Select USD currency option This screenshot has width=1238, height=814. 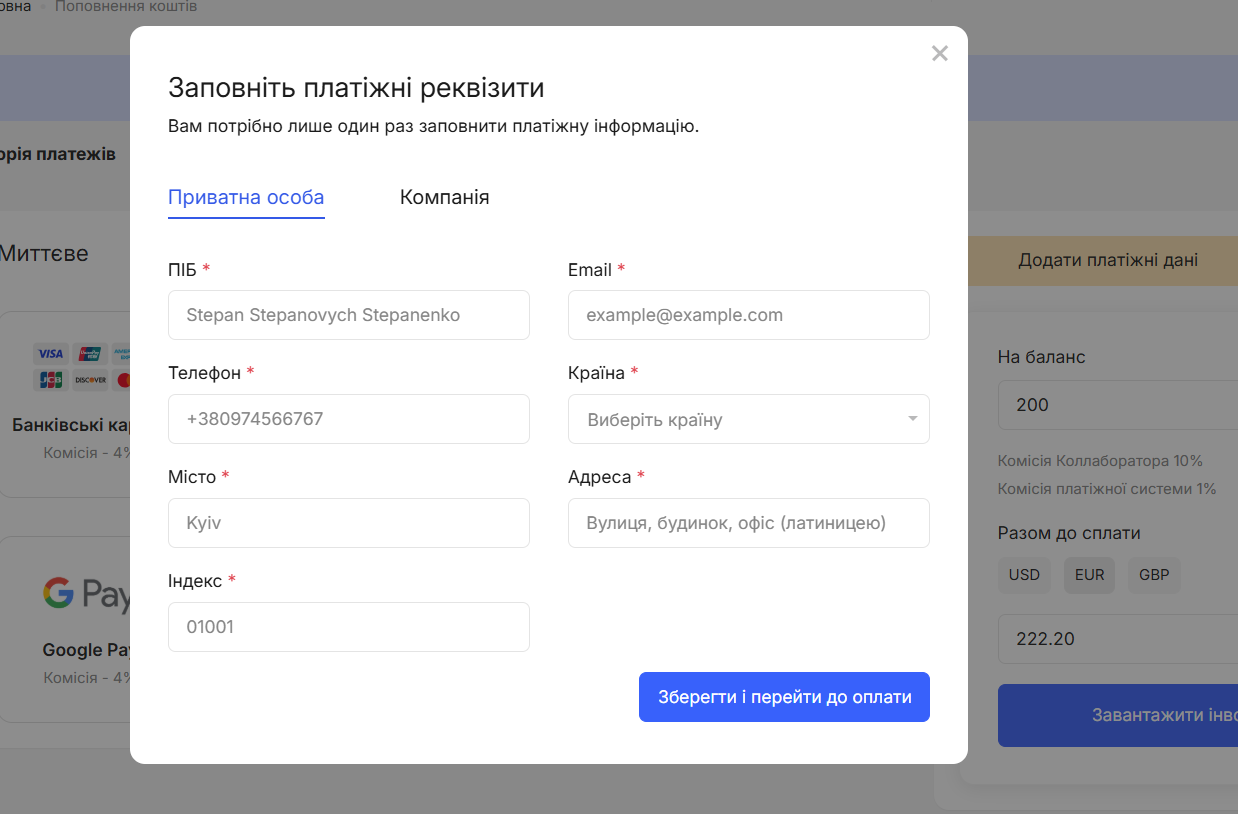(x=1024, y=575)
